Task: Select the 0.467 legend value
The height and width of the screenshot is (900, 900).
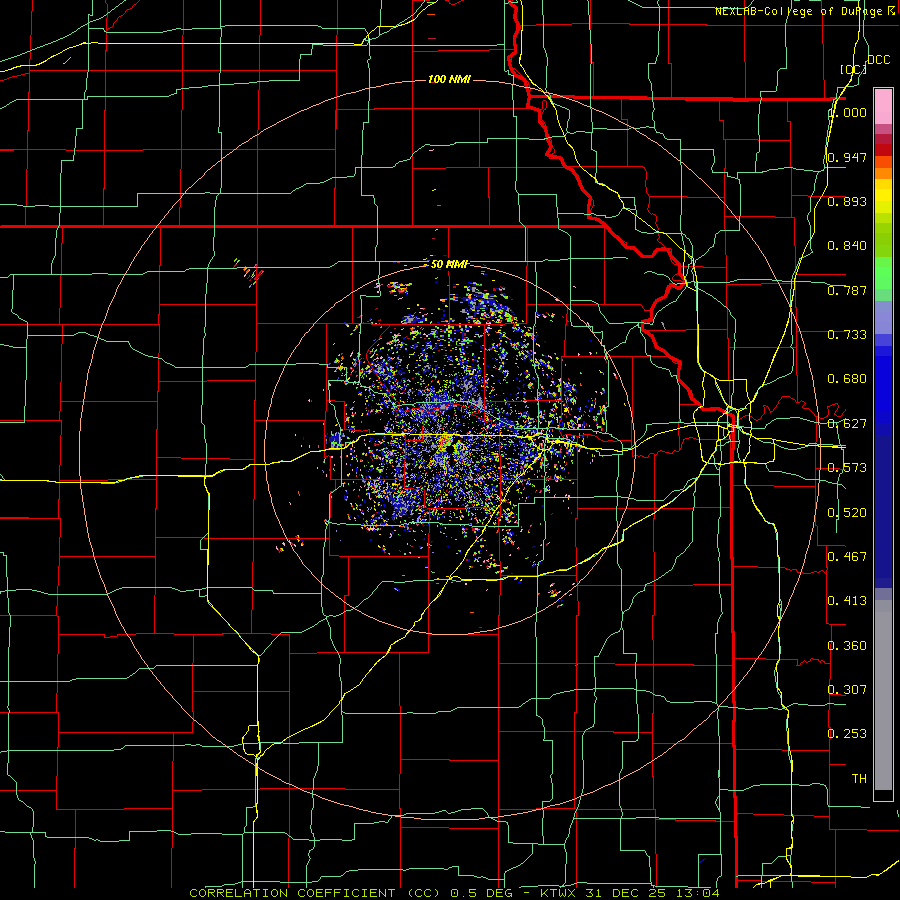Action: tap(847, 557)
